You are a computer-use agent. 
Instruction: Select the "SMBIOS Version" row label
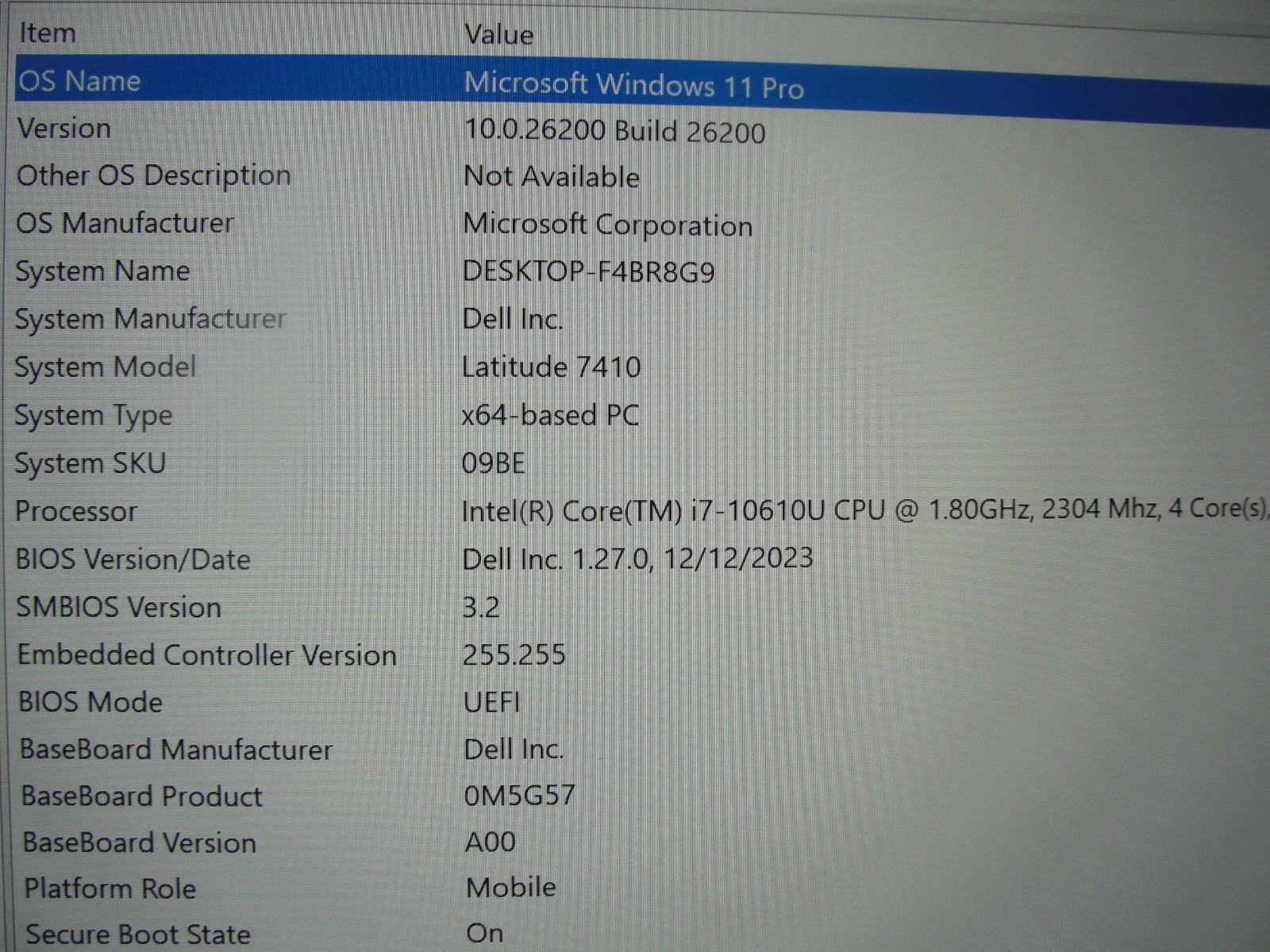[x=118, y=607]
